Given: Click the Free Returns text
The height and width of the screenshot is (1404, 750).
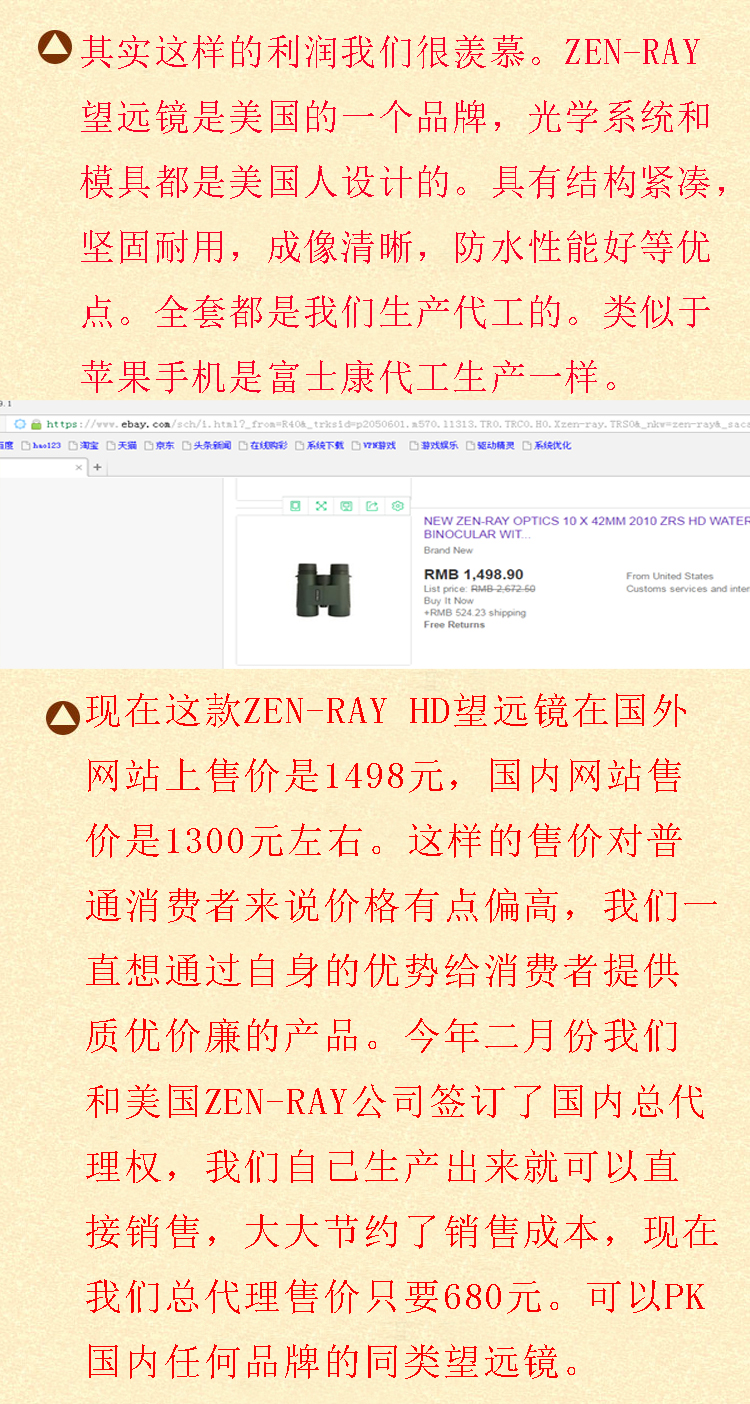Looking at the screenshot, I should 454,625.
